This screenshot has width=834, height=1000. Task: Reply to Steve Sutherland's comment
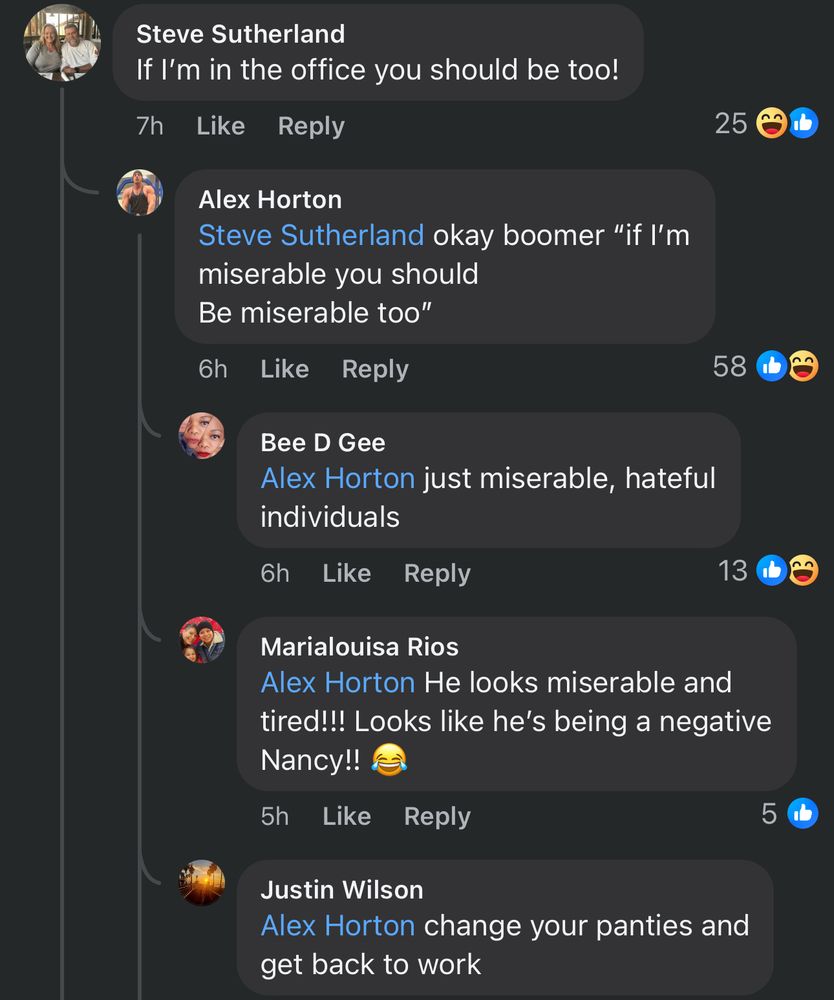311,126
